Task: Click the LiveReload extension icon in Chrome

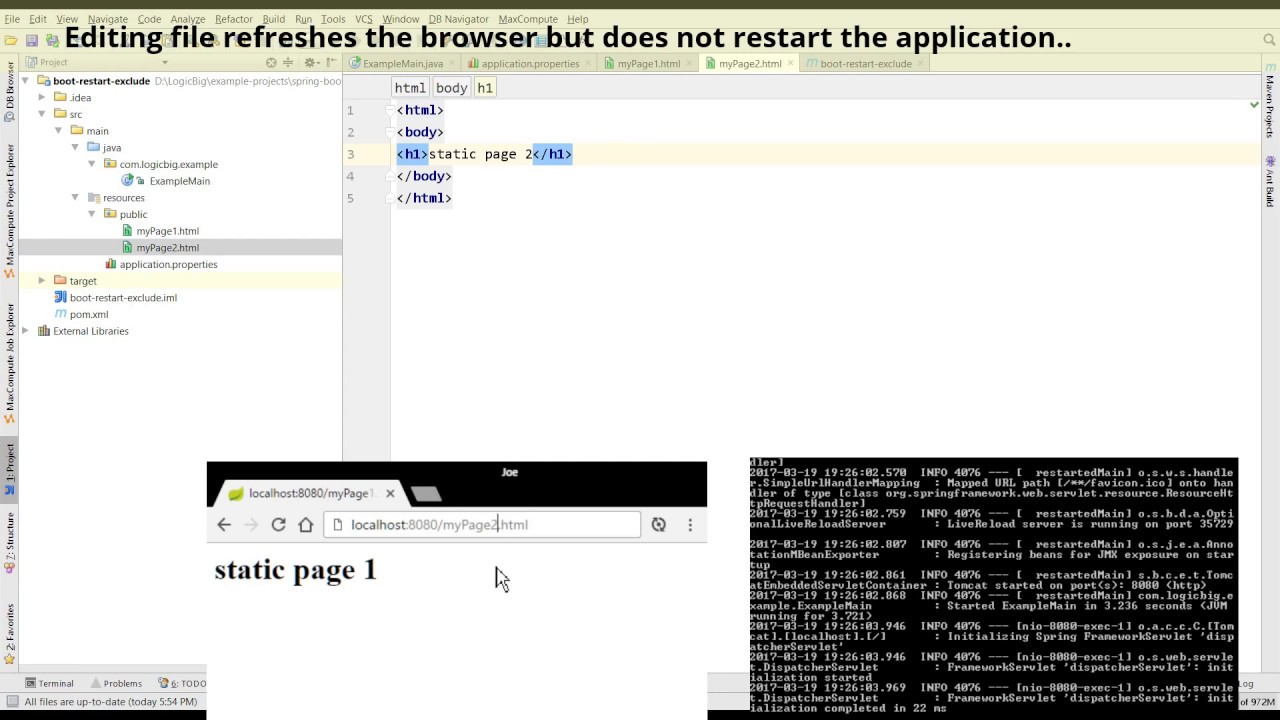Action: click(x=658, y=525)
